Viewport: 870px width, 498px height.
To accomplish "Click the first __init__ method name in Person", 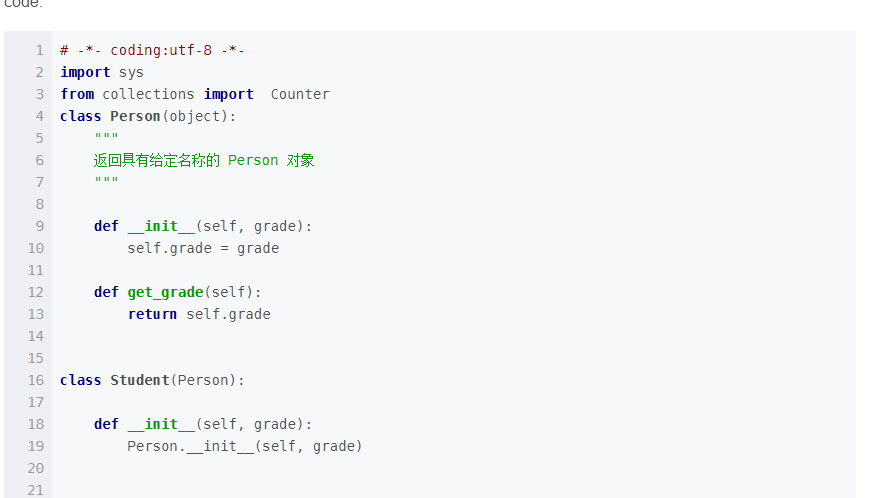I will pyautogui.click(x=161, y=226).
